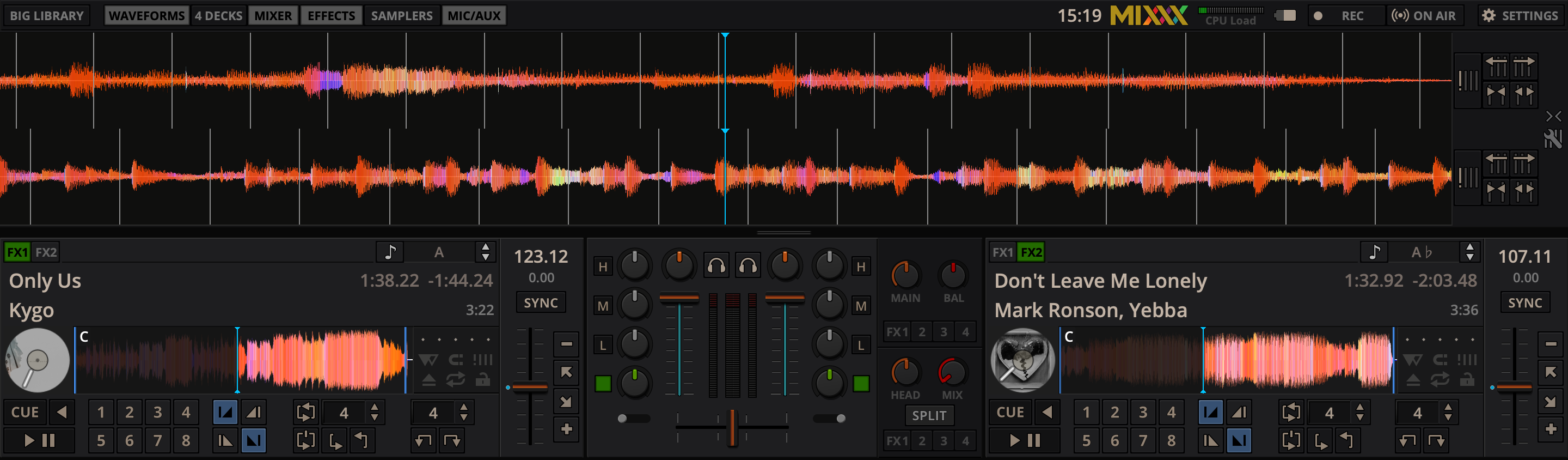
Task: Toggle SPLIT headphone mode
Action: click(x=929, y=415)
